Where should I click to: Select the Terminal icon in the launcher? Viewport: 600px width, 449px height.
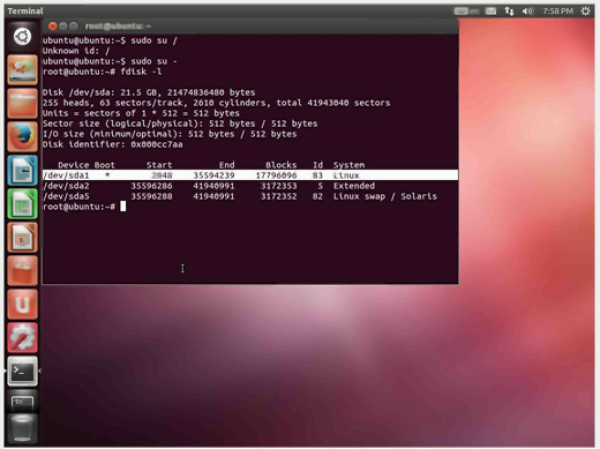pos(22,371)
